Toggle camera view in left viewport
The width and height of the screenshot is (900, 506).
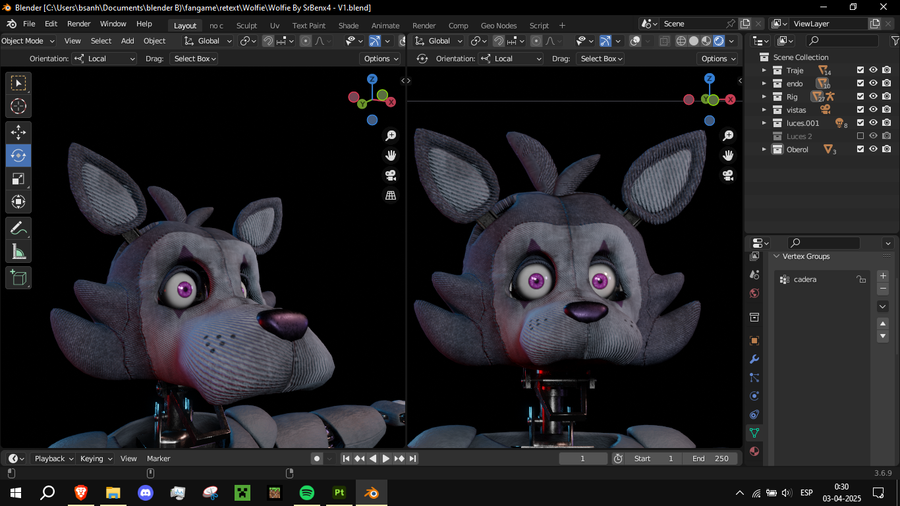point(391,176)
